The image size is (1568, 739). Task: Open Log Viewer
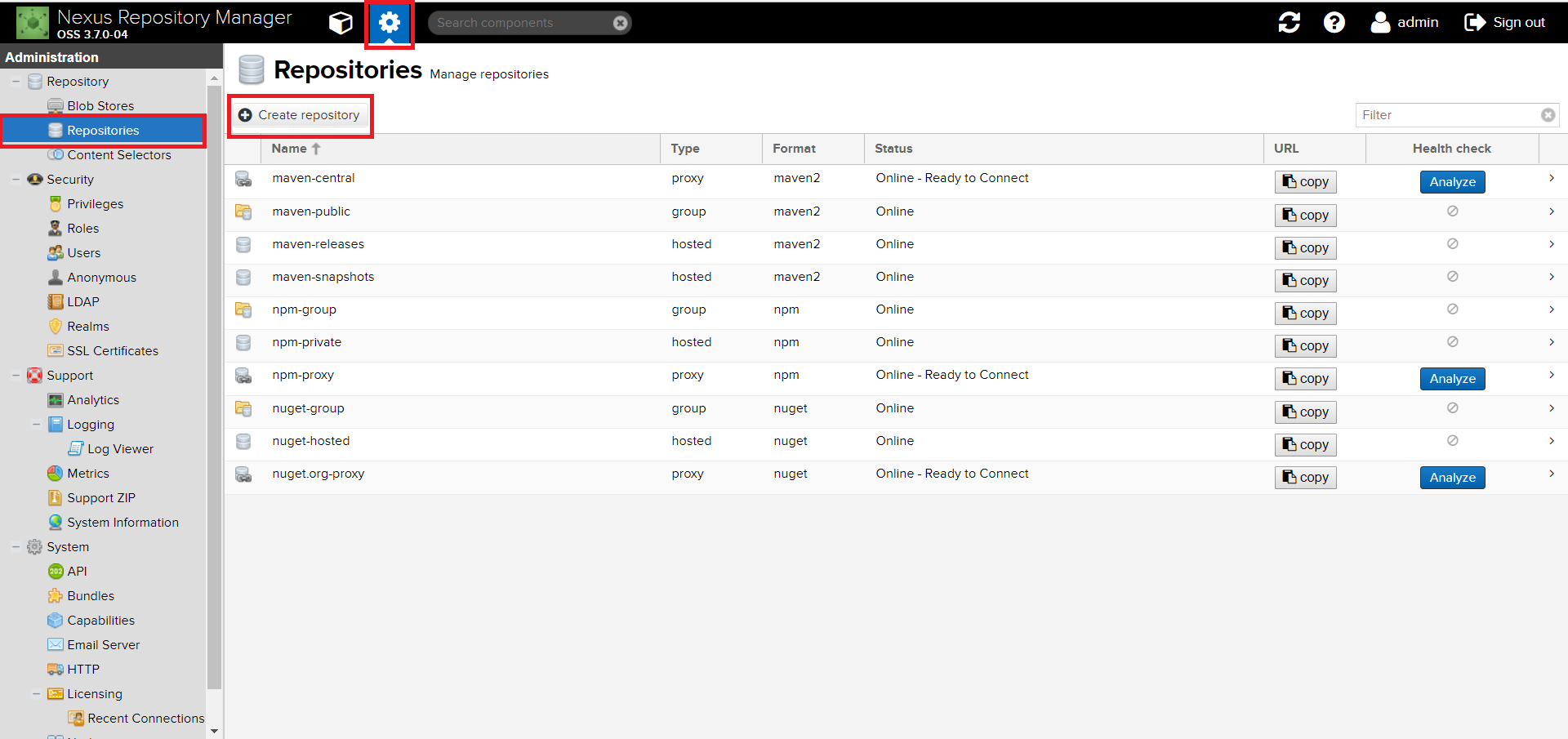pos(120,449)
